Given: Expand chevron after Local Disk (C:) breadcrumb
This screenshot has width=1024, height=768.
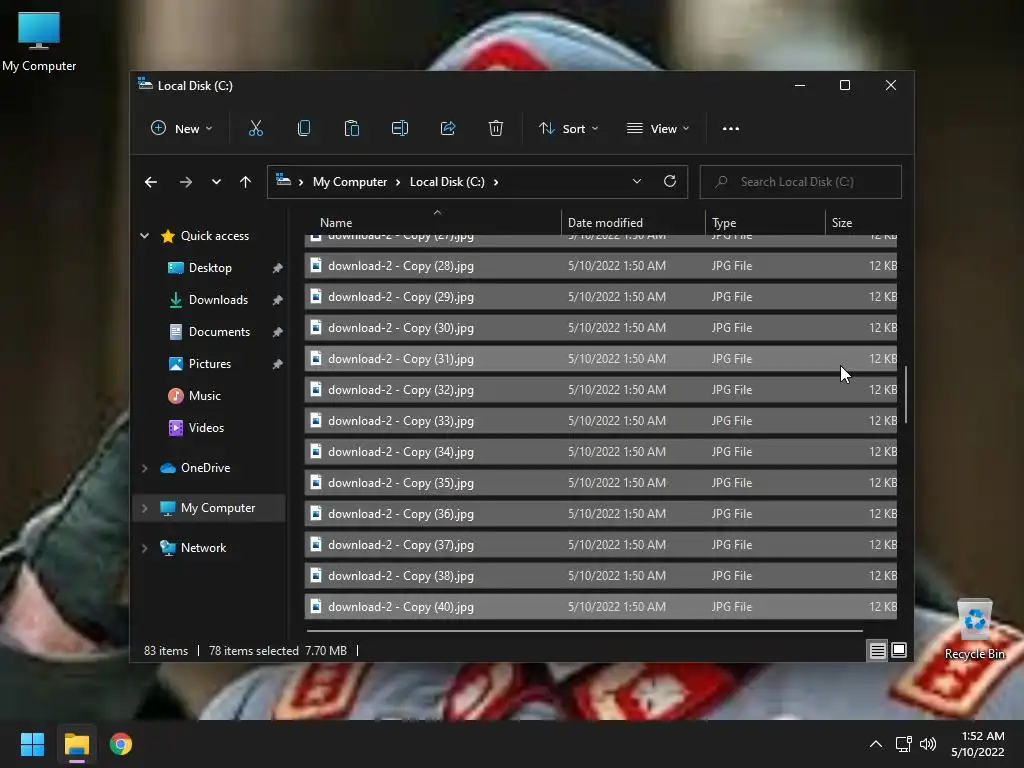Looking at the screenshot, I should [x=496, y=182].
